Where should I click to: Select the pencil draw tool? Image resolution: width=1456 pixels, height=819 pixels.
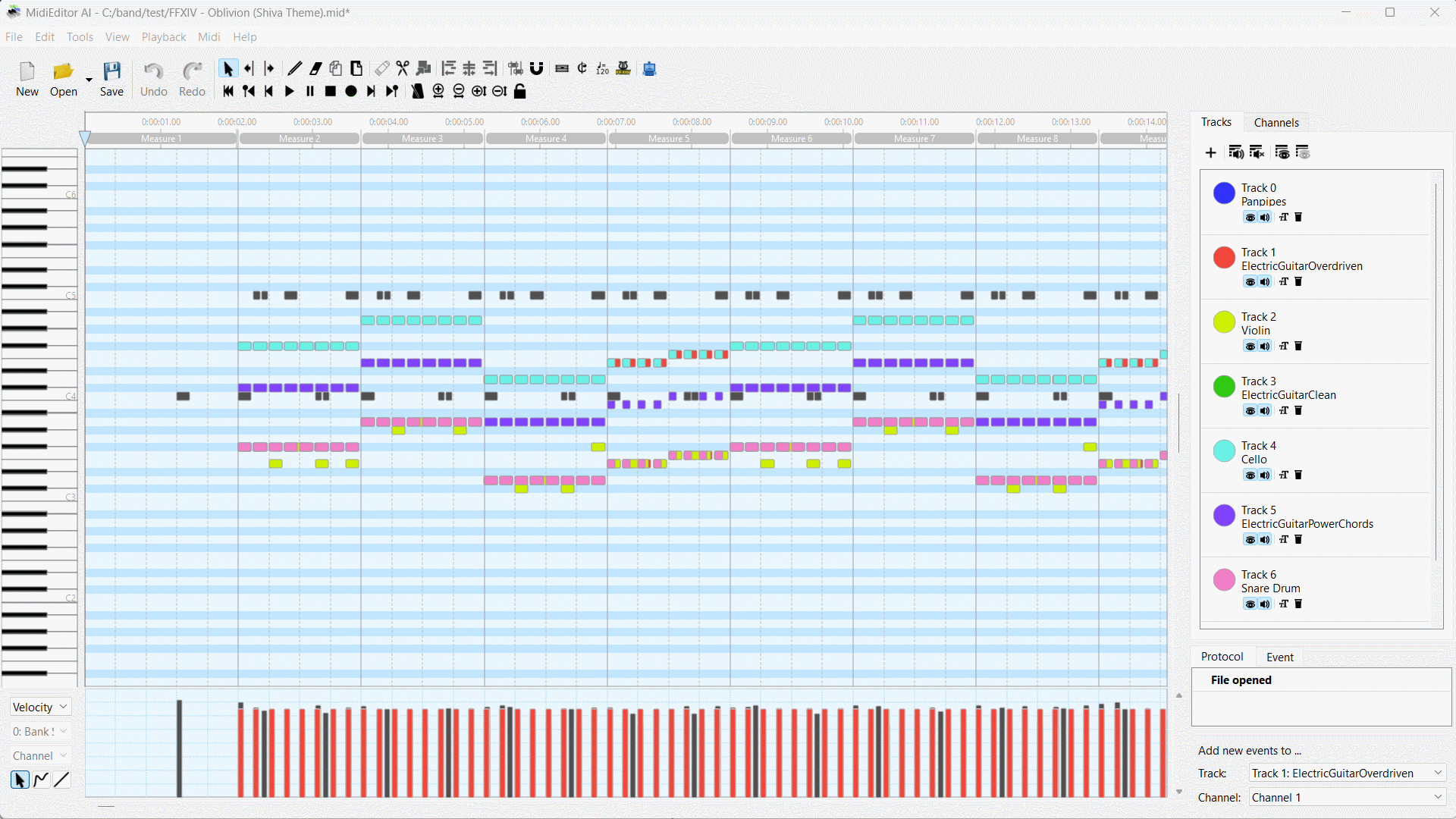click(295, 69)
